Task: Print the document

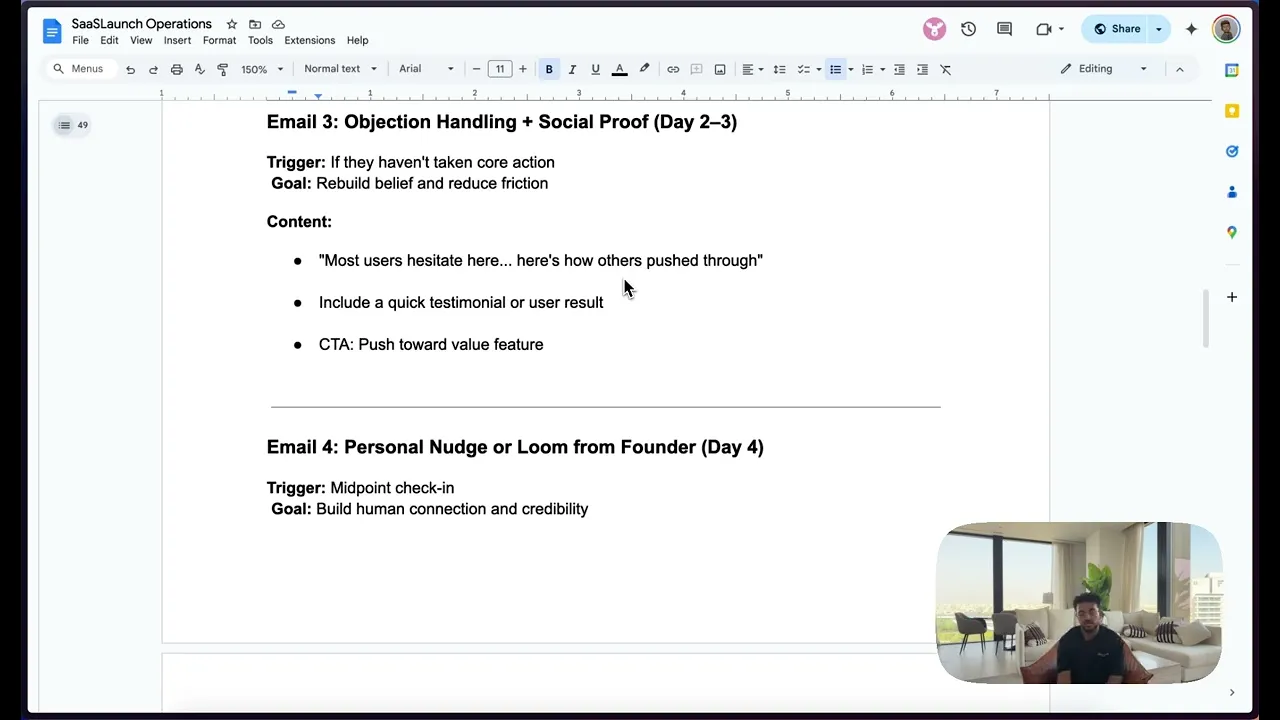Action: [x=176, y=69]
